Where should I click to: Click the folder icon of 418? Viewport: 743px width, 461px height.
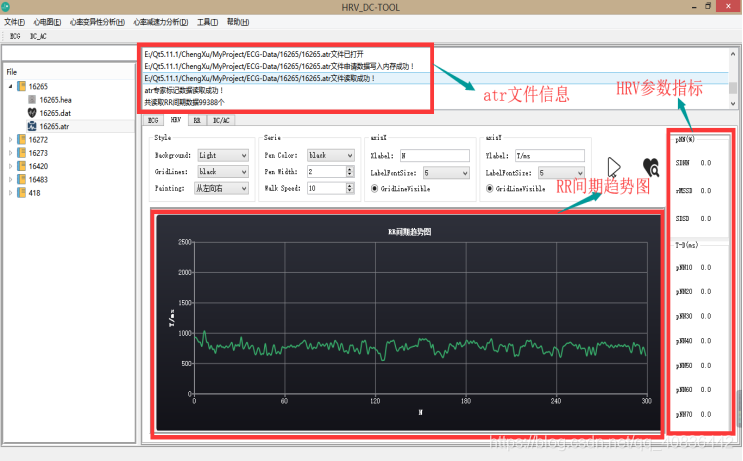[x=21, y=192]
